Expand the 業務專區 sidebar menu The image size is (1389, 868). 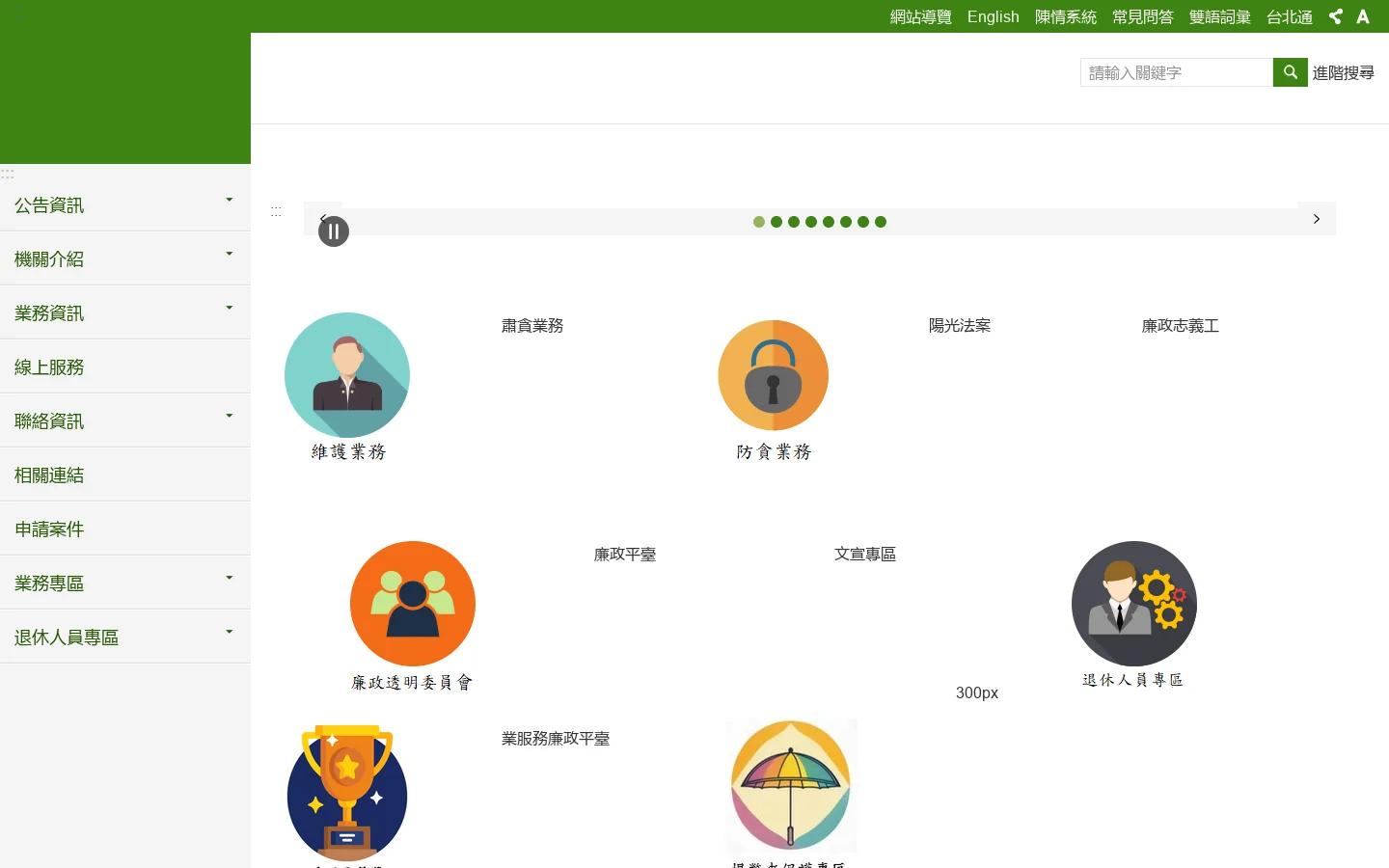(x=125, y=583)
